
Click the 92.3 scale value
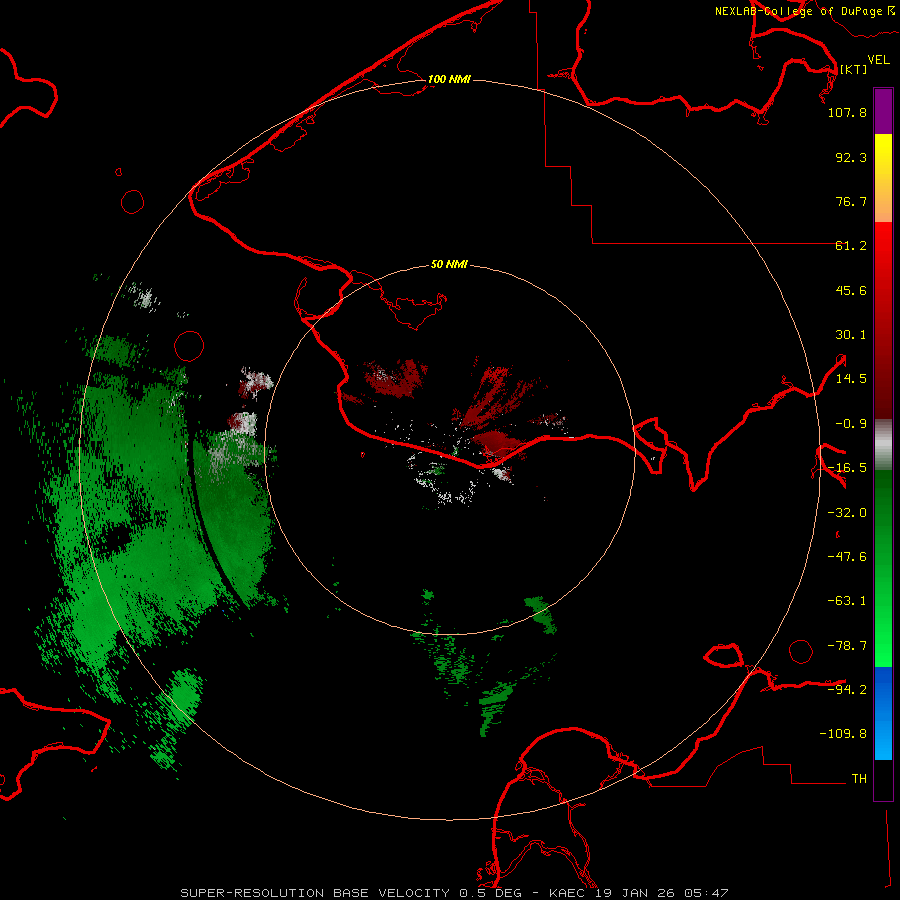click(851, 157)
